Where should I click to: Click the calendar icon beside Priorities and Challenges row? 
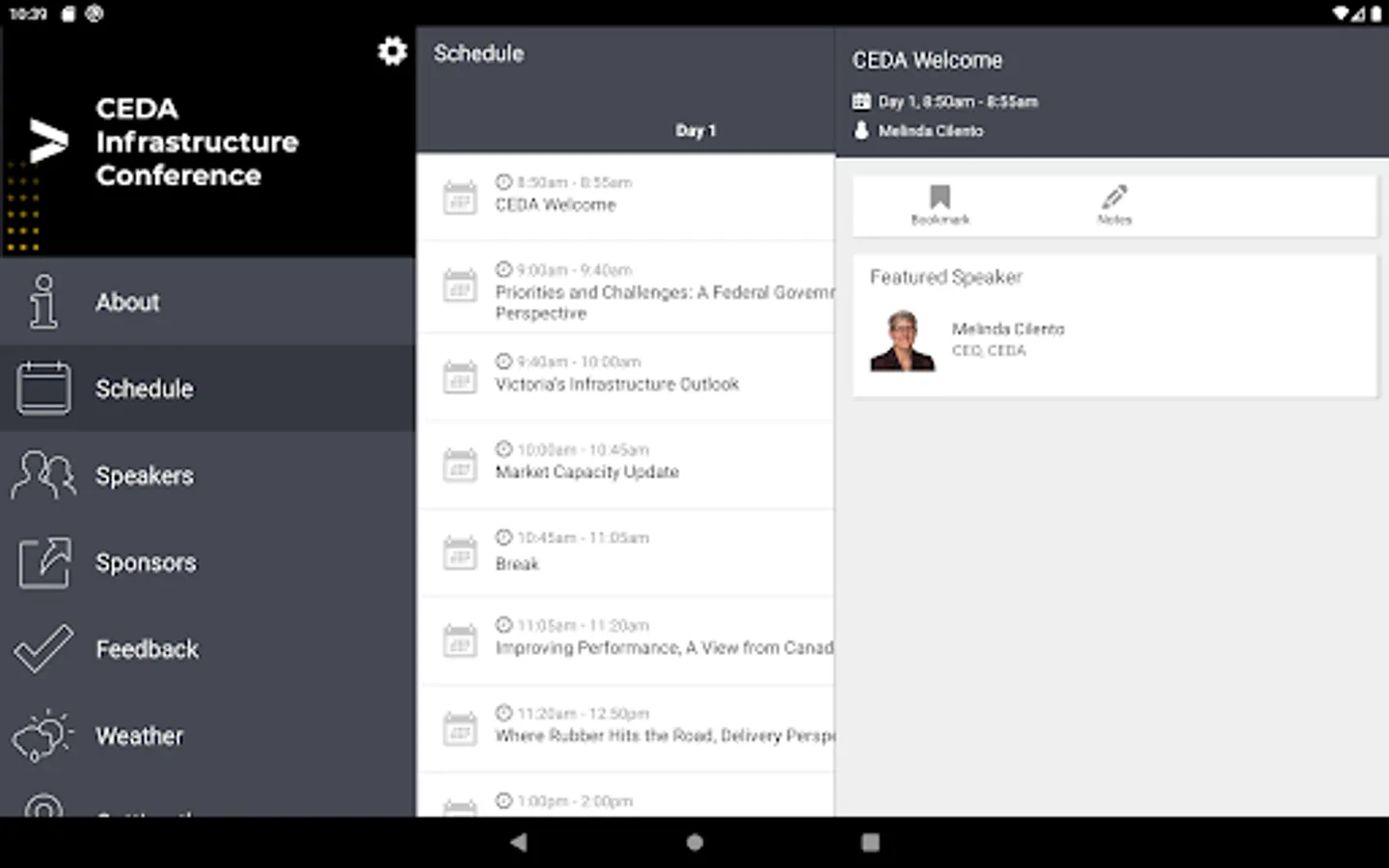(460, 285)
